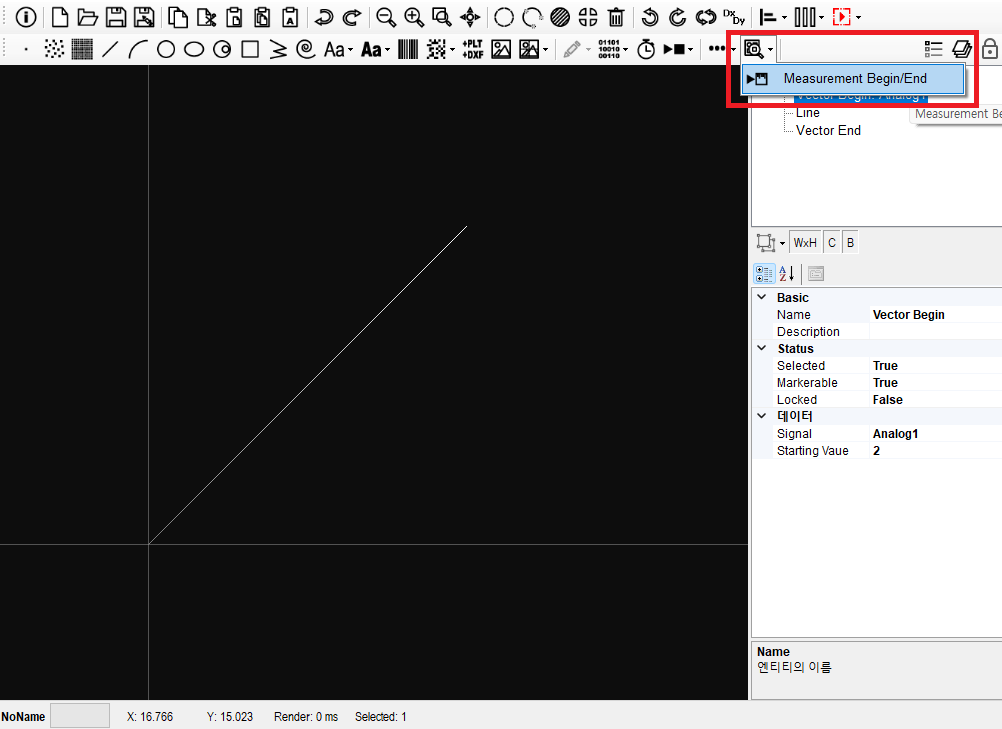This screenshot has width=1002, height=729.
Task: Click the C button
Action: click(x=832, y=243)
